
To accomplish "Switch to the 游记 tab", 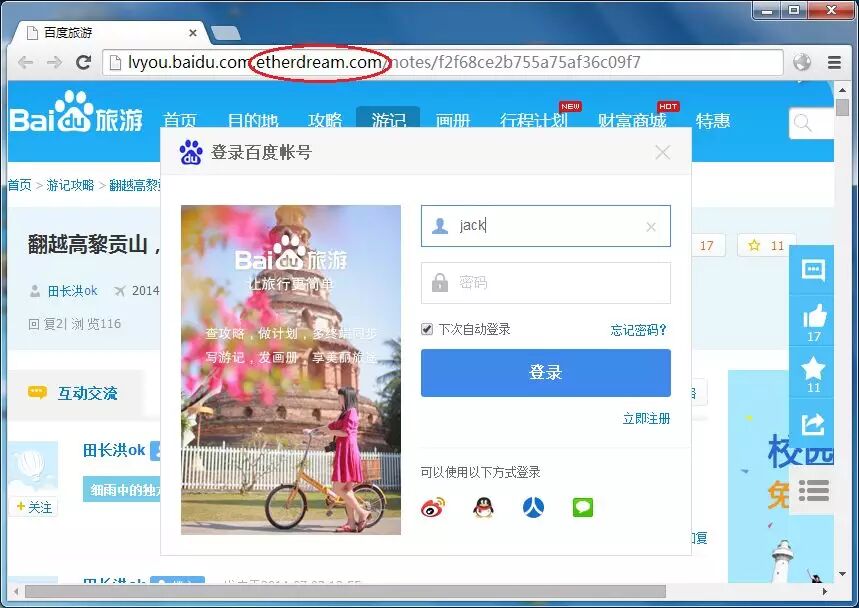I will tap(388, 119).
